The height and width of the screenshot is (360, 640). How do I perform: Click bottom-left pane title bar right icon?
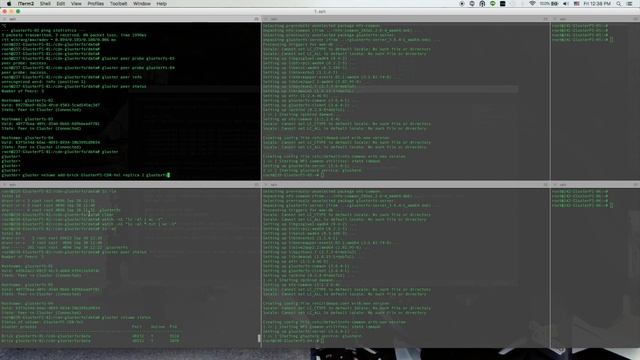pyautogui.click(x=256, y=185)
